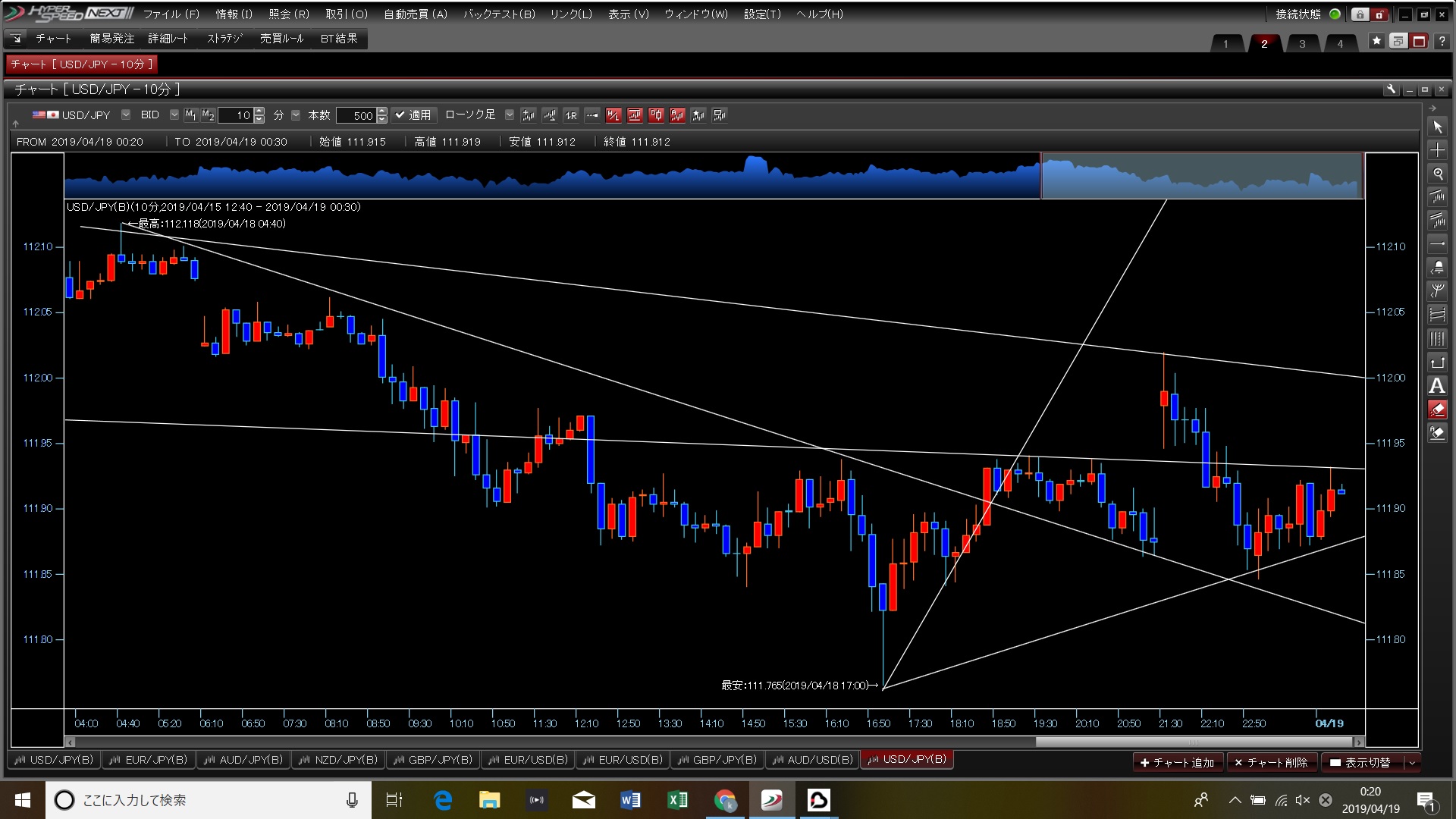Choose the horizontal line tool
The height and width of the screenshot is (819, 1456).
click(x=1437, y=244)
